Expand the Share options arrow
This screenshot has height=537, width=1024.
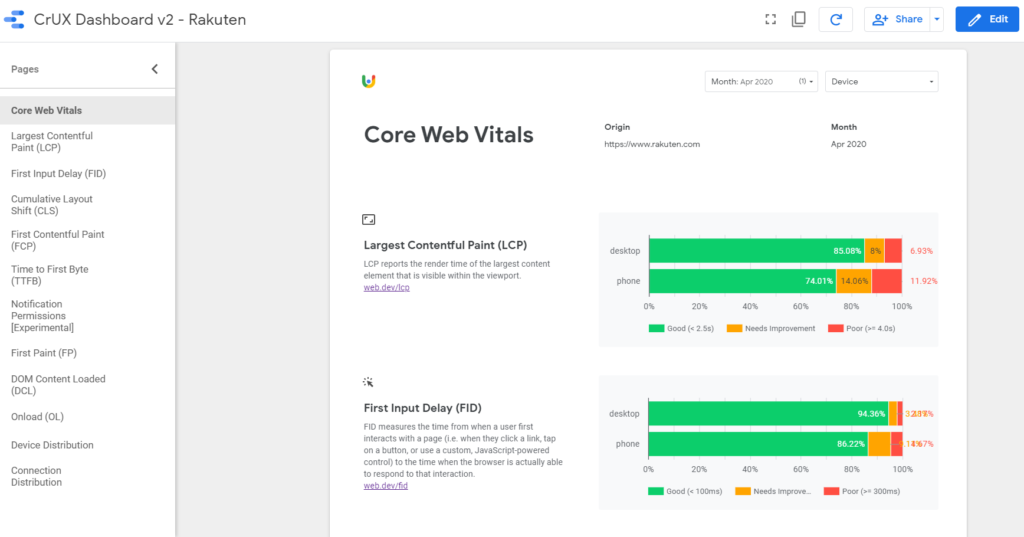pos(936,20)
